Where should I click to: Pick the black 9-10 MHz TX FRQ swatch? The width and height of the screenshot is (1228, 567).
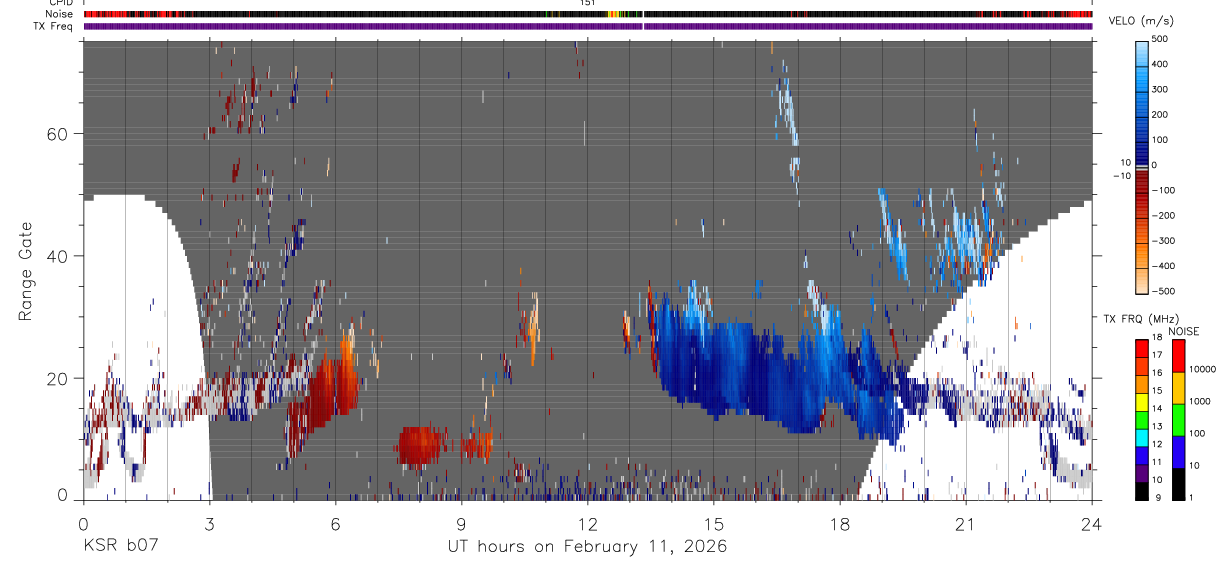tap(1142, 491)
